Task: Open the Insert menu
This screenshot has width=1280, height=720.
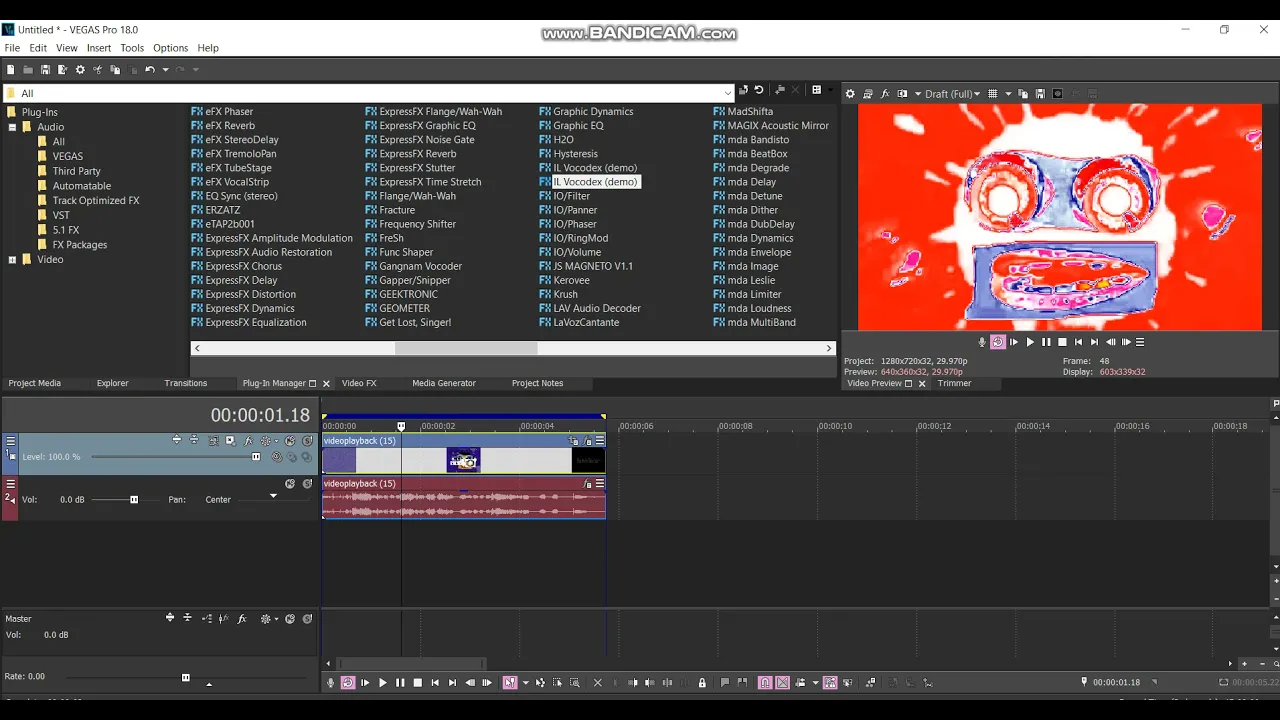Action: coord(99,48)
